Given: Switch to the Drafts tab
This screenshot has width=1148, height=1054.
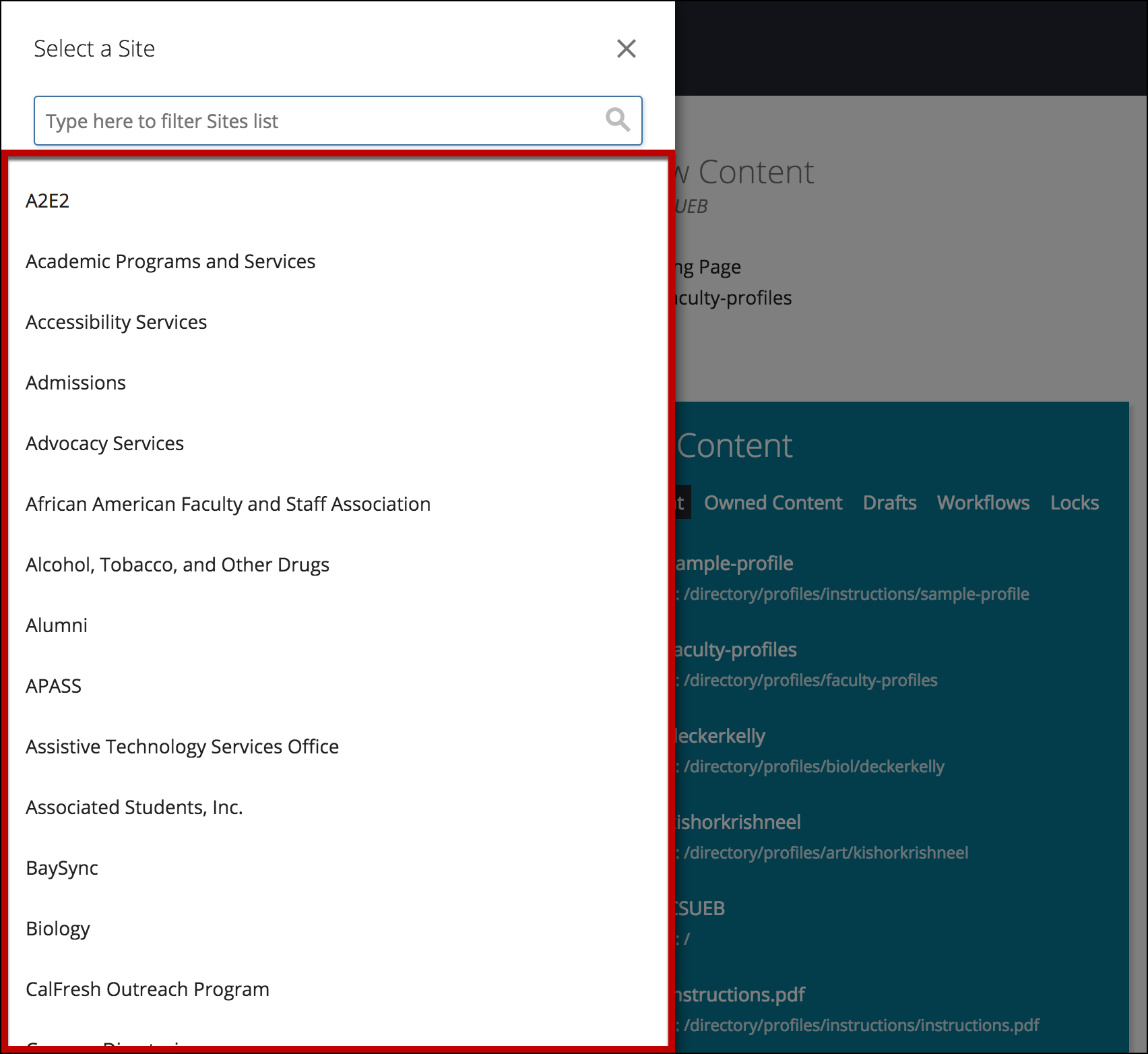Looking at the screenshot, I should (889, 503).
